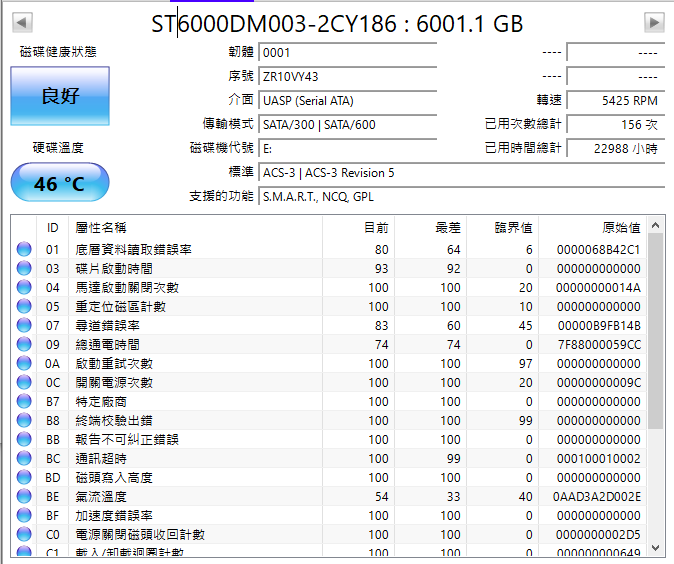Click scrollbar up arrow in attribute list
The height and width of the screenshot is (564, 674).
655,225
